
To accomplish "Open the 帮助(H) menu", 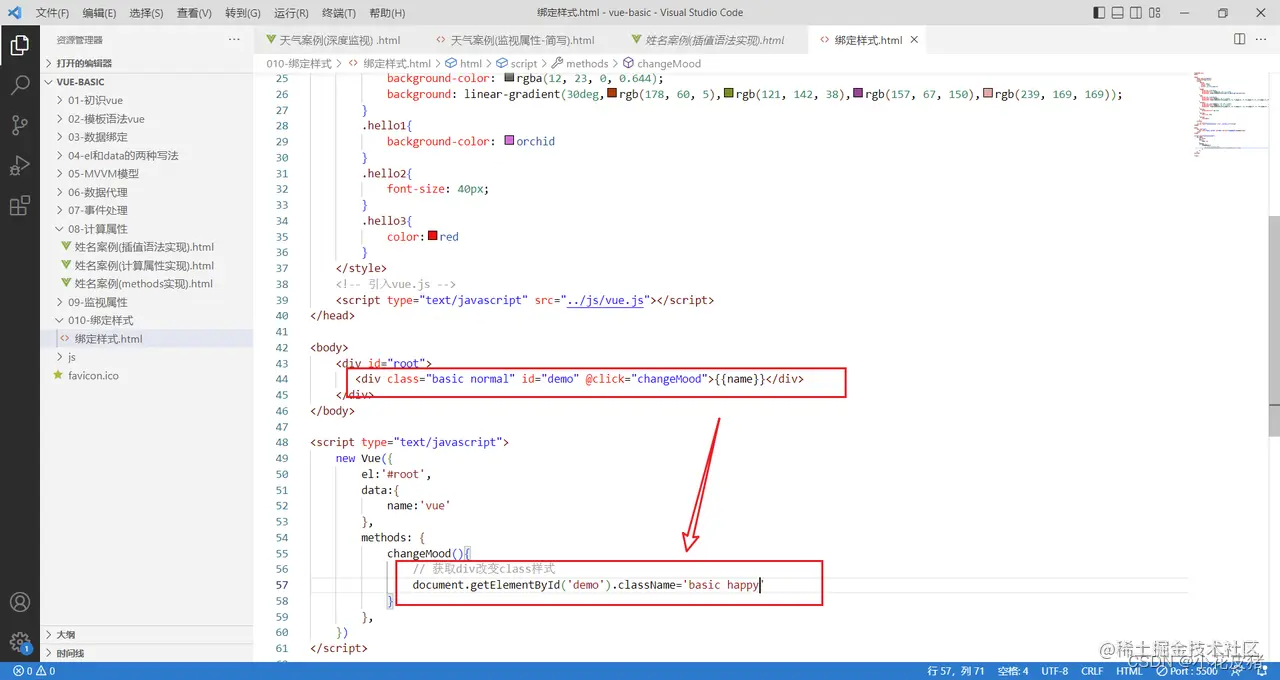I will click(x=387, y=13).
